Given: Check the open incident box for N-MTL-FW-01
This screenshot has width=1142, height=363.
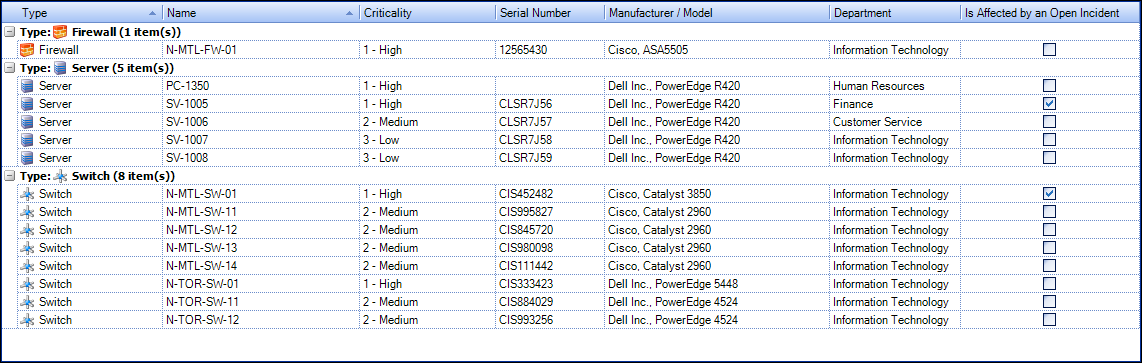Looking at the screenshot, I should [1050, 50].
